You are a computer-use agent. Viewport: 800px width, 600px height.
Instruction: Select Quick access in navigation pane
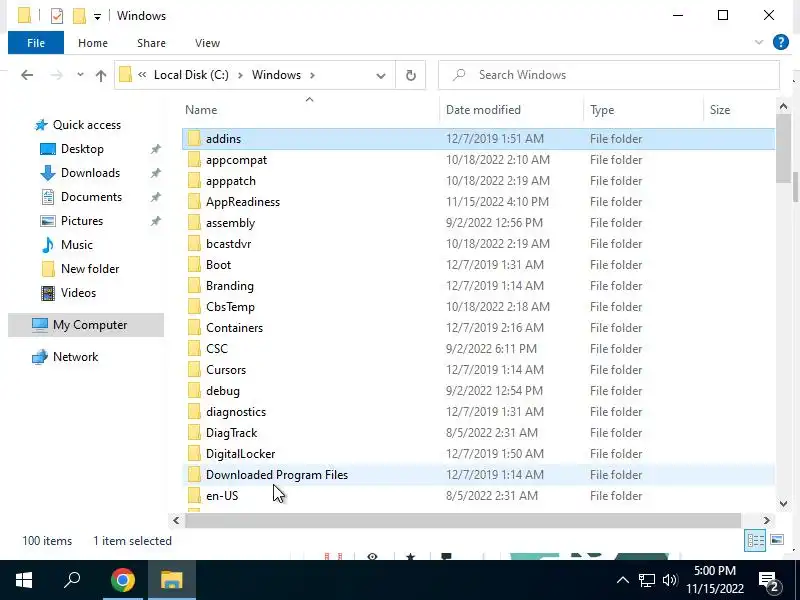pyautogui.click(x=87, y=125)
